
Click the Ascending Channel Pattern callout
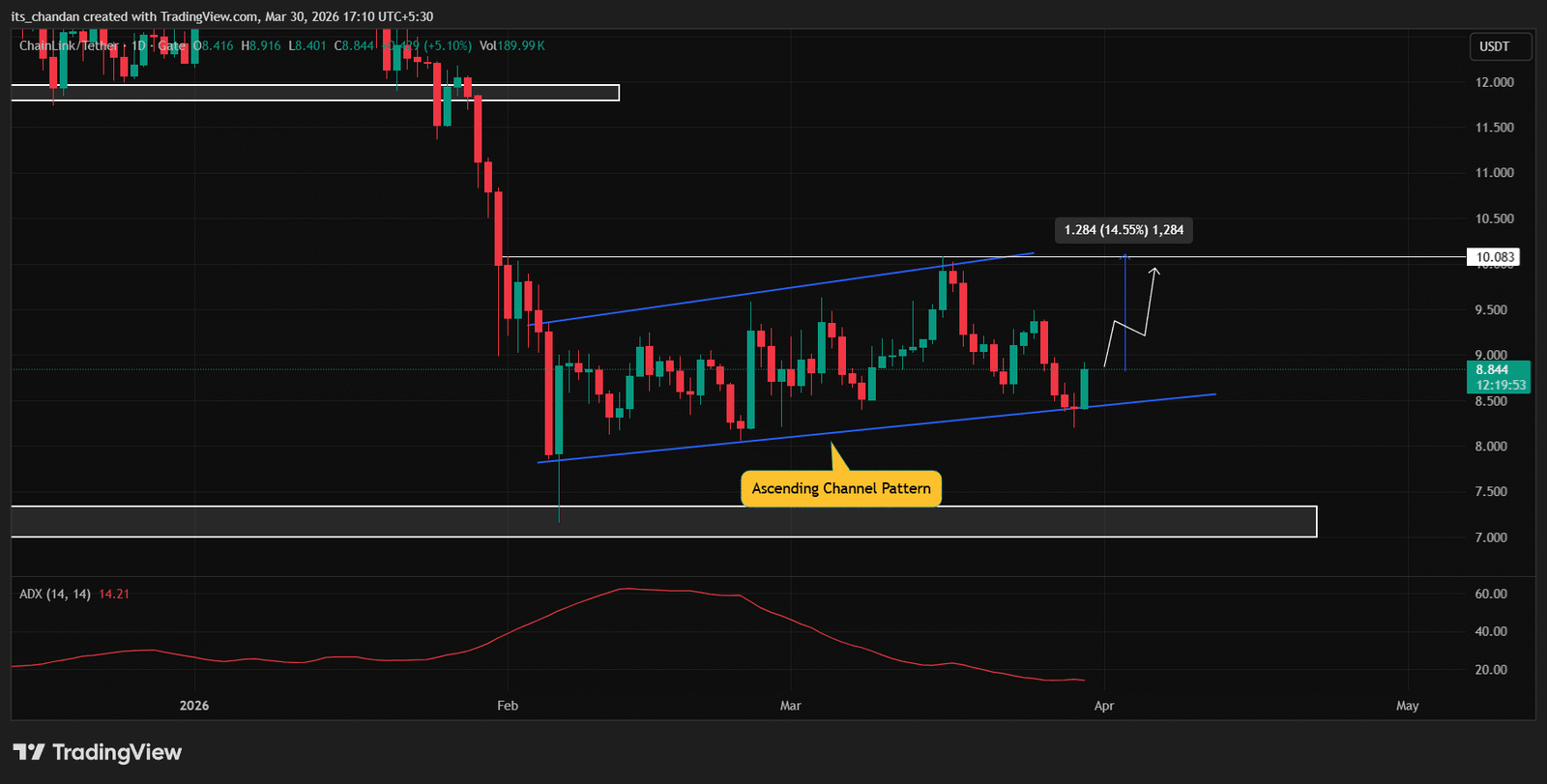(840, 488)
